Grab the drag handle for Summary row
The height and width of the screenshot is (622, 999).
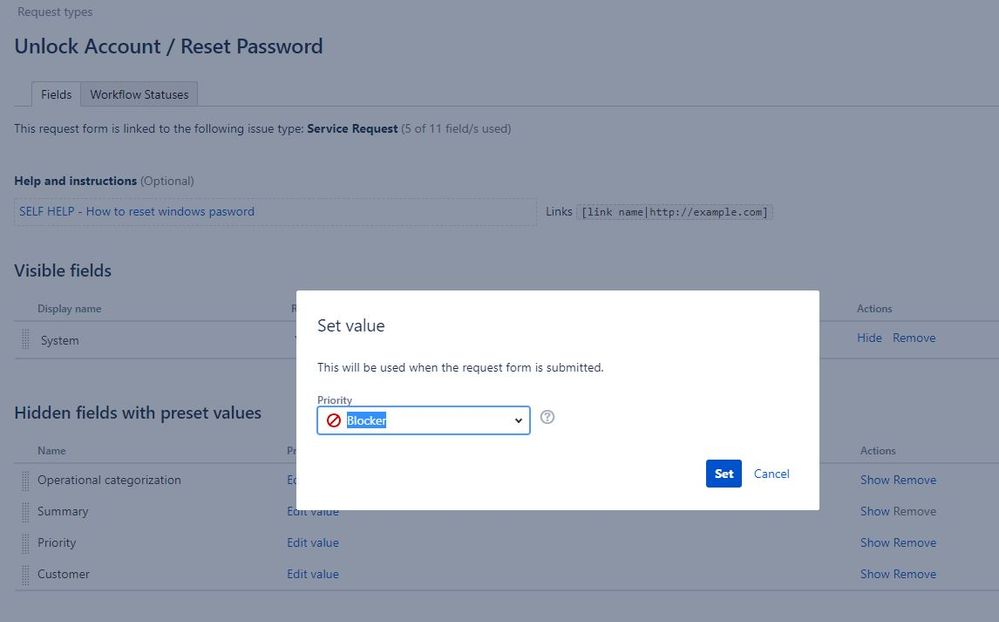coord(26,511)
